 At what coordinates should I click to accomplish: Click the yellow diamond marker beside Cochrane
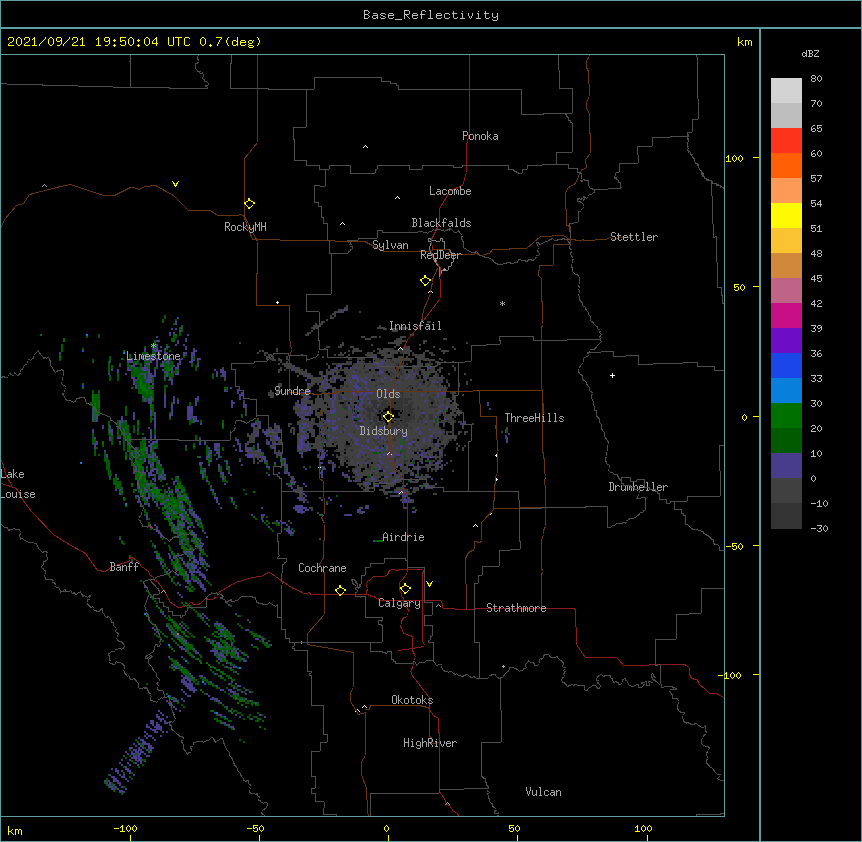click(x=340, y=590)
